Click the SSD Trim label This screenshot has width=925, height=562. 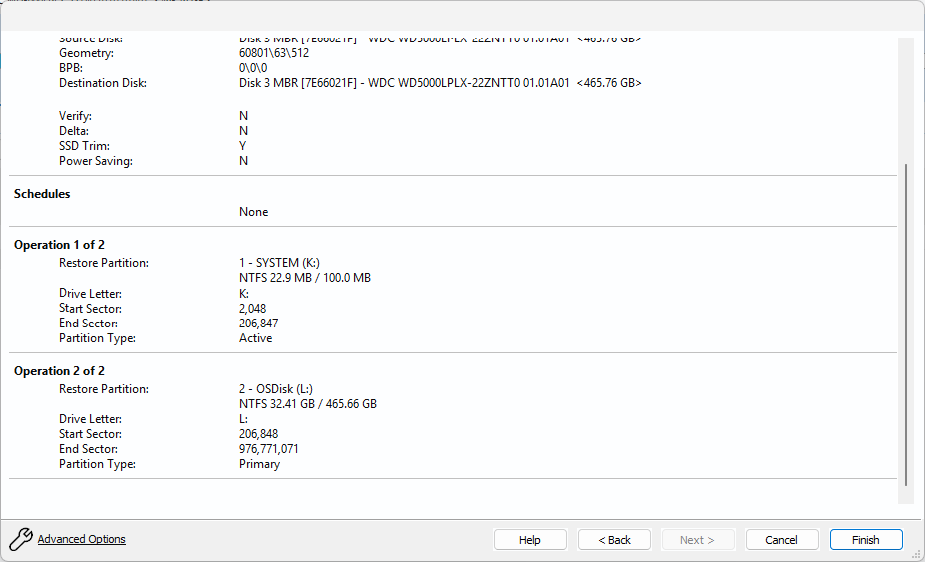click(84, 146)
